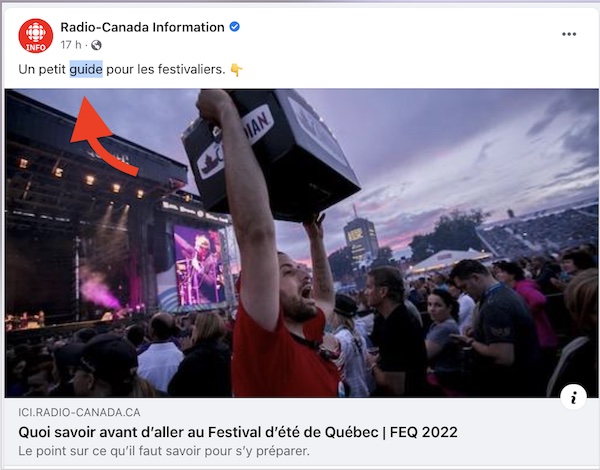Click the white tent behind the crowd
The height and width of the screenshot is (470, 600).
[448, 260]
